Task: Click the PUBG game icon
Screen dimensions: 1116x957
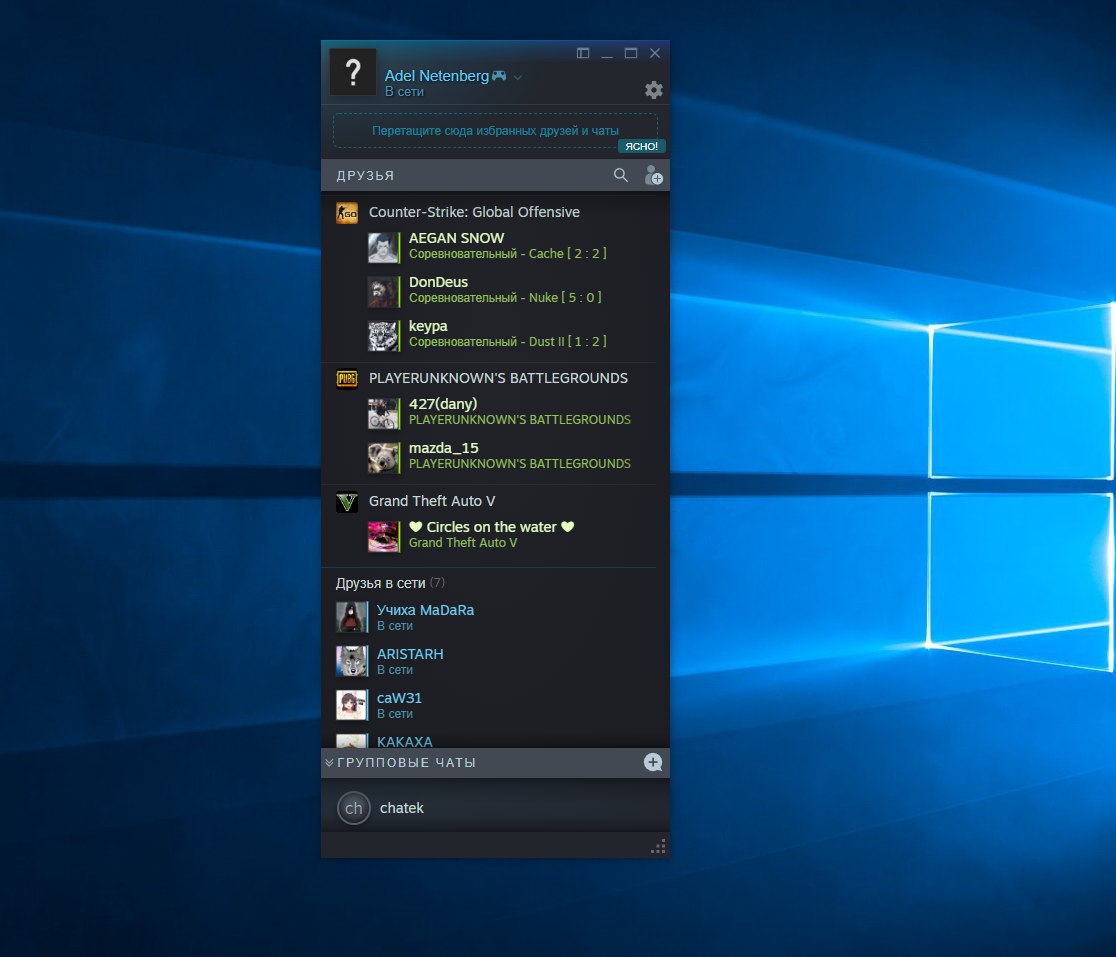Action: tap(347, 379)
